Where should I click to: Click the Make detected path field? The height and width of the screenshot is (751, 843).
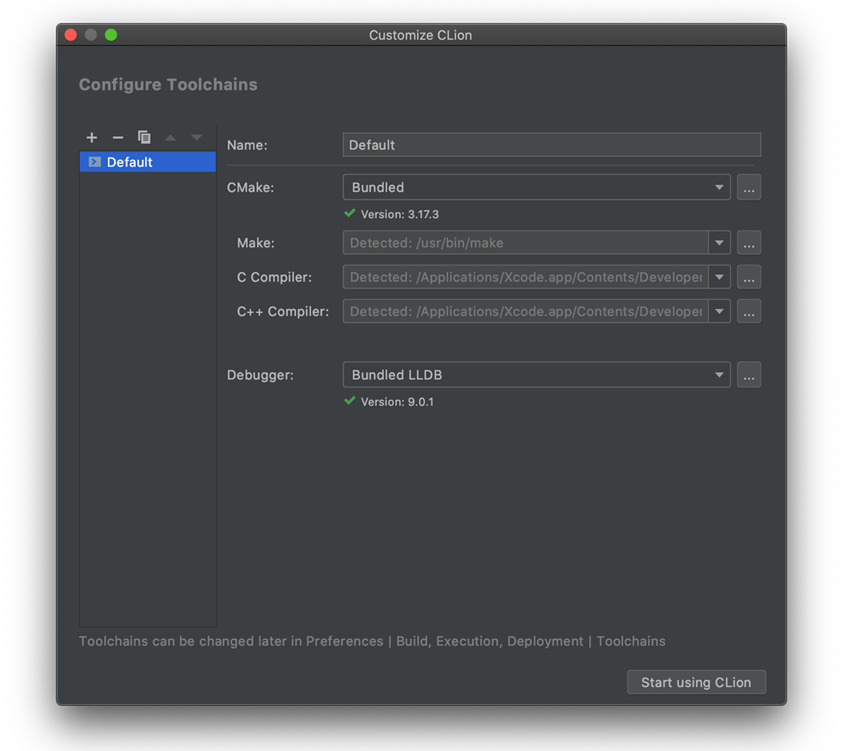coord(525,243)
